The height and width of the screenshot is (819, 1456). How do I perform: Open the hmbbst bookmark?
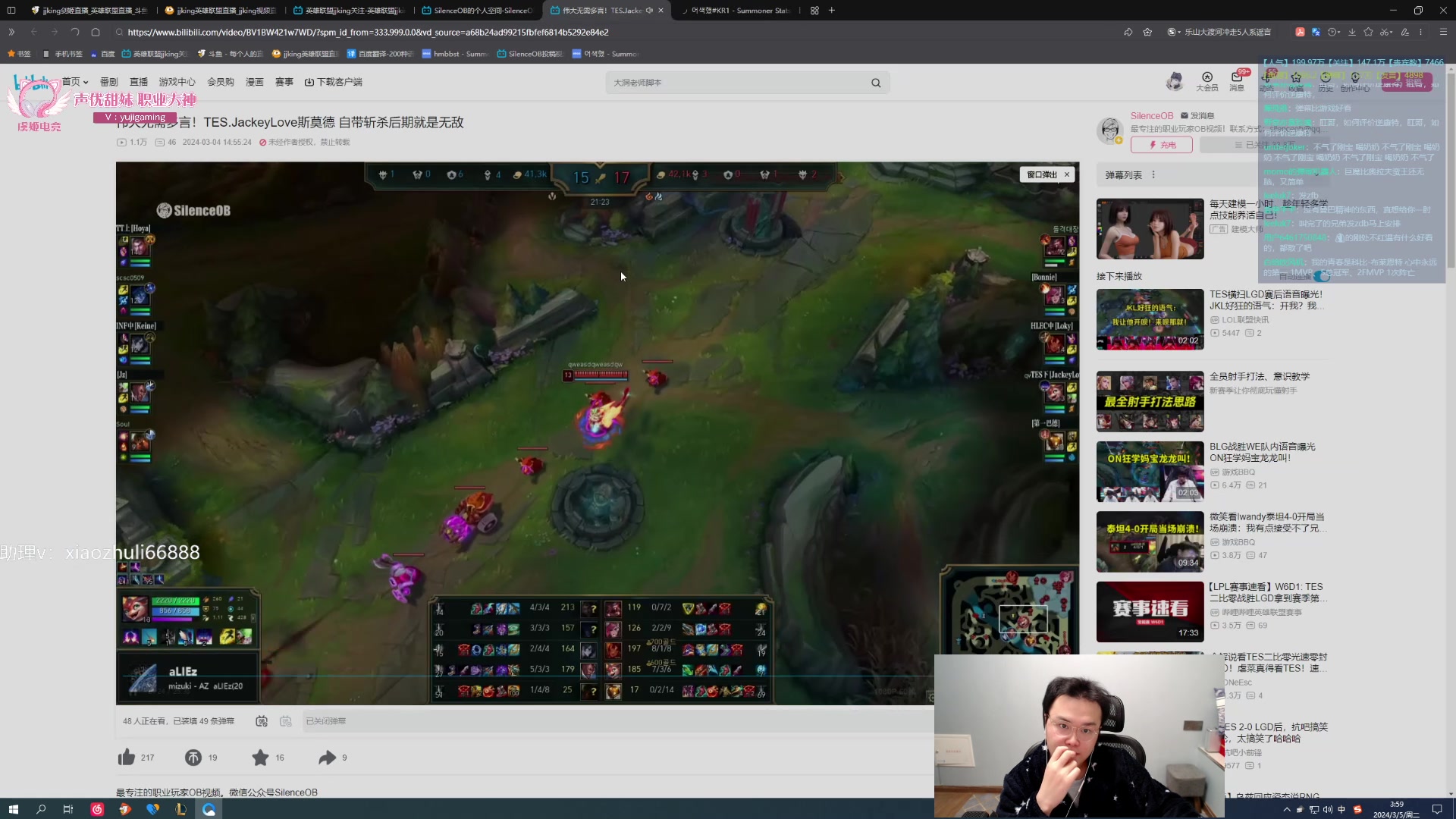pyautogui.click(x=455, y=54)
